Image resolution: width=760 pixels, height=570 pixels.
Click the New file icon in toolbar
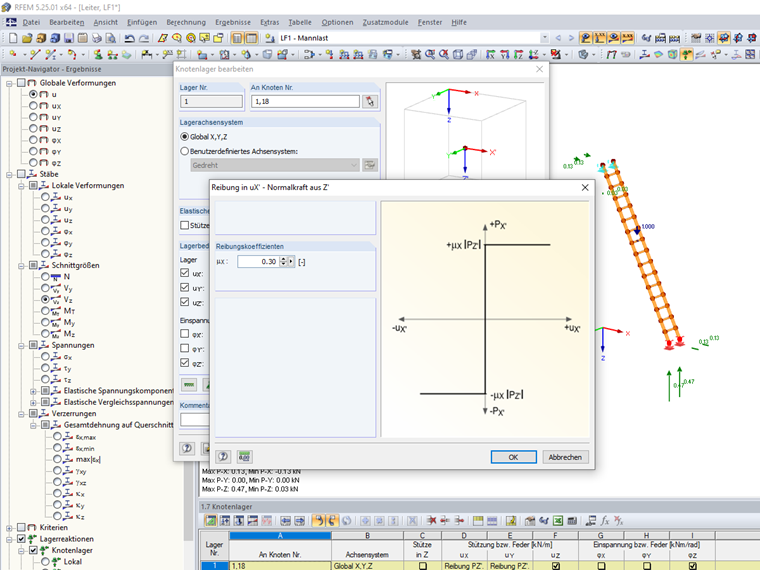click(13, 38)
